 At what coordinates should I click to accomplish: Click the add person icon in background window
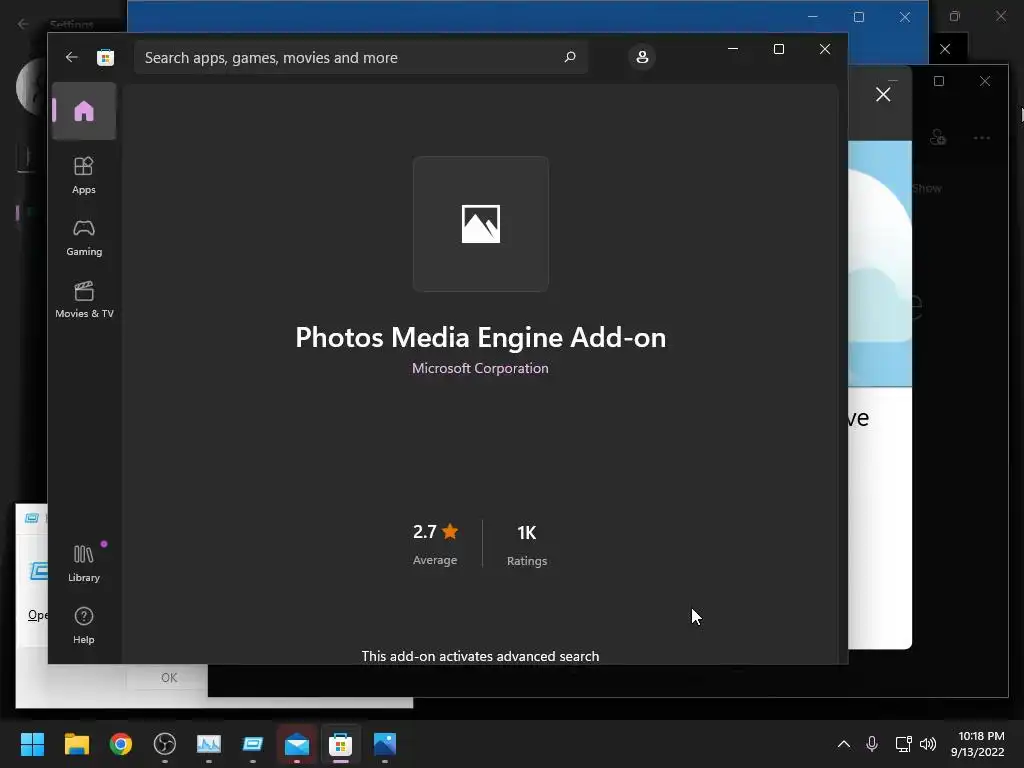tap(938, 137)
